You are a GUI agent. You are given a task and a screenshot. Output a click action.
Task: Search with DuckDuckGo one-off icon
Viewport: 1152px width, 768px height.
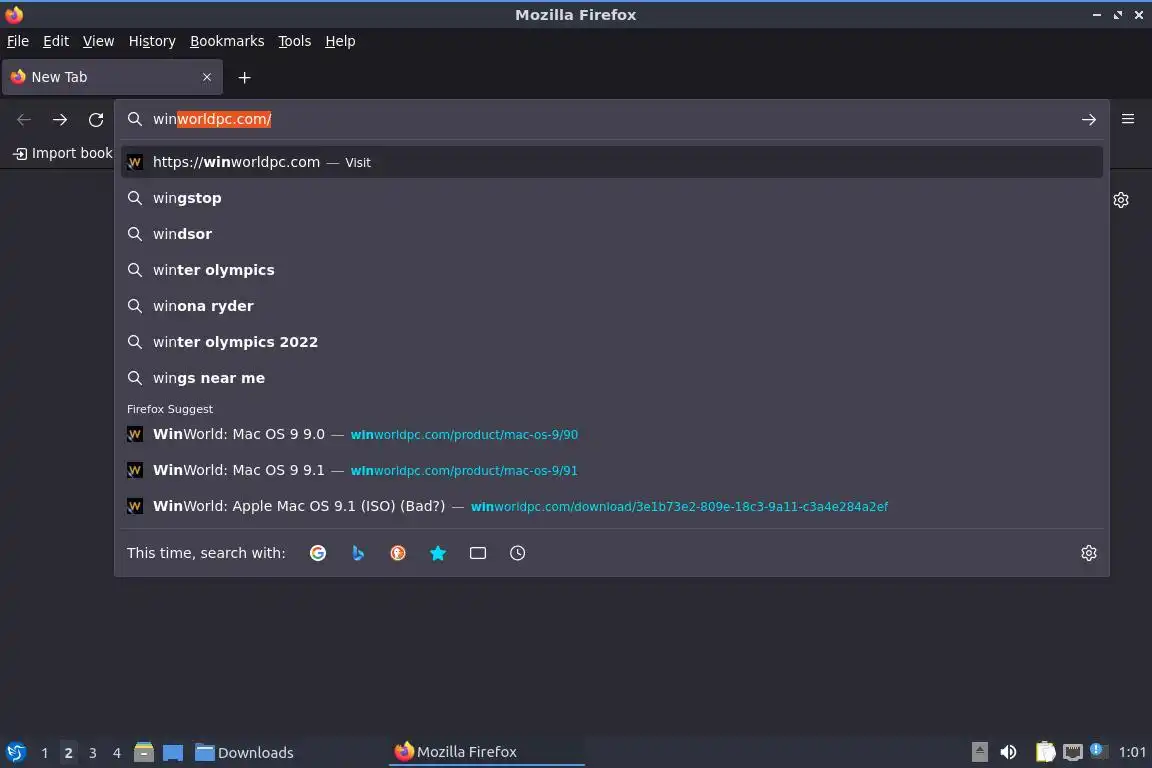pyautogui.click(x=397, y=553)
